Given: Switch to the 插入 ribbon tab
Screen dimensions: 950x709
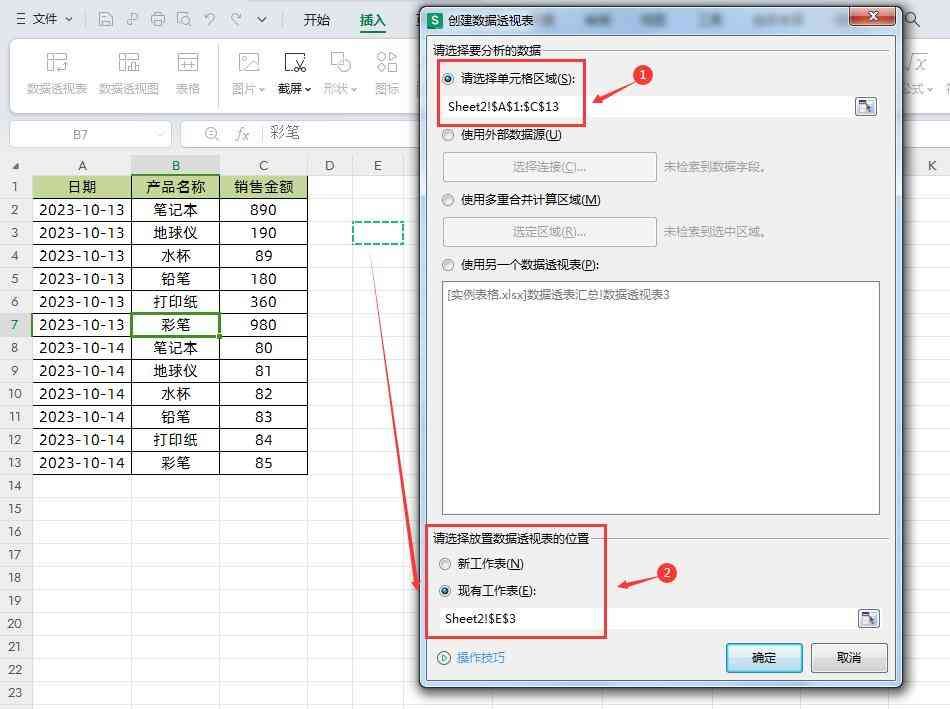Looking at the screenshot, I should pyautogui.click(x=372, y=20).
